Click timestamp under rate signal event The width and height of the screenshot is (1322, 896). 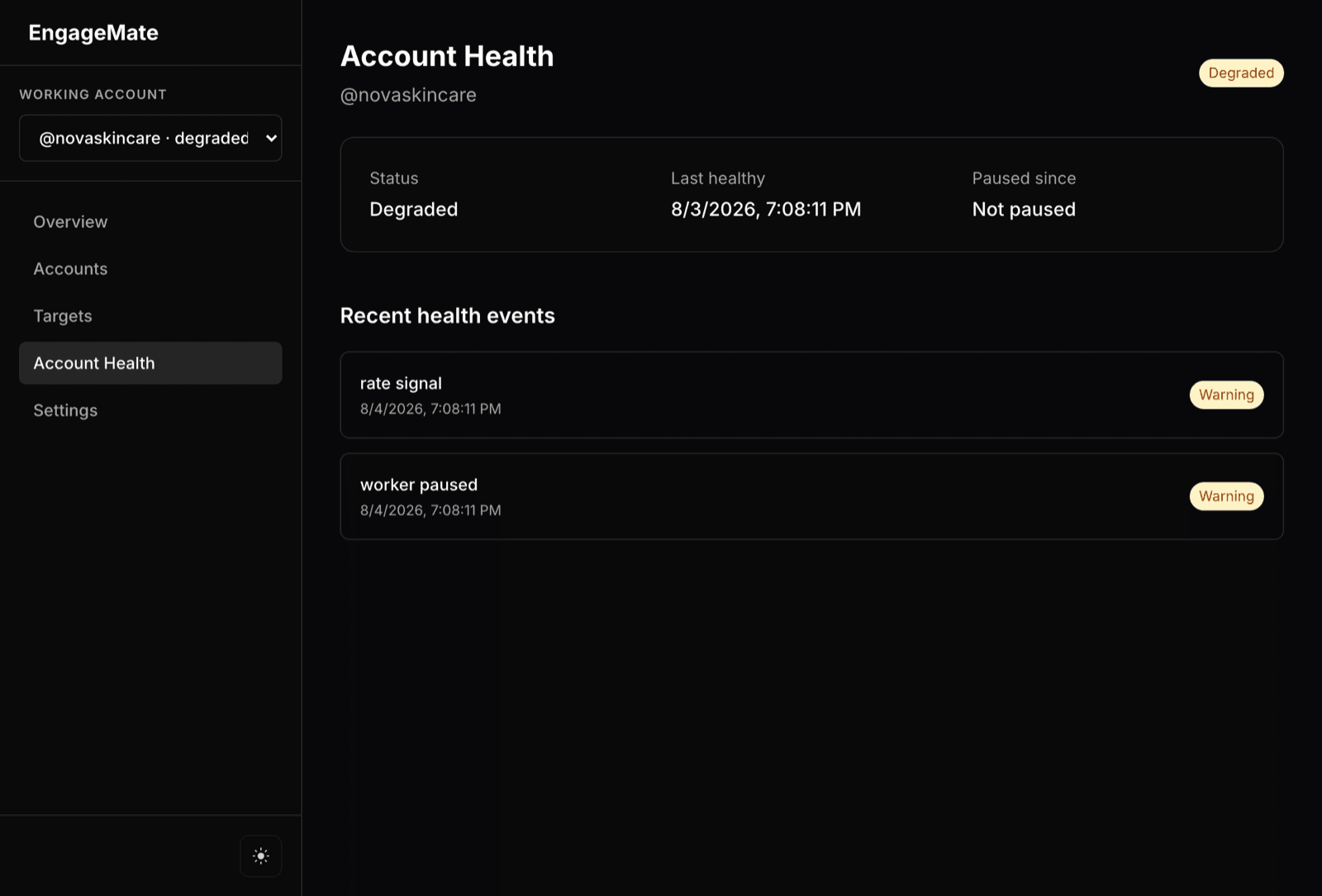430,409
